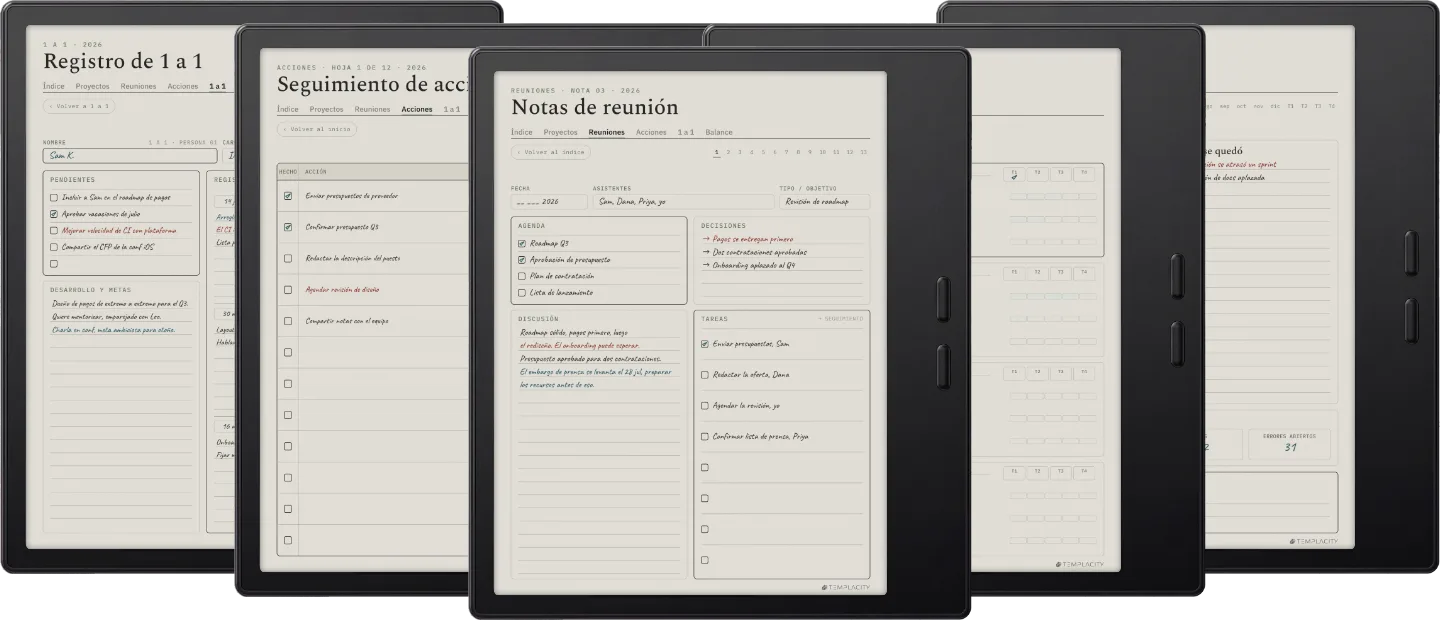The width and height of the screenshot is (1440, 620).
Task: Push upper page-turn button on rightmost e-reader
Action: 1411,253
